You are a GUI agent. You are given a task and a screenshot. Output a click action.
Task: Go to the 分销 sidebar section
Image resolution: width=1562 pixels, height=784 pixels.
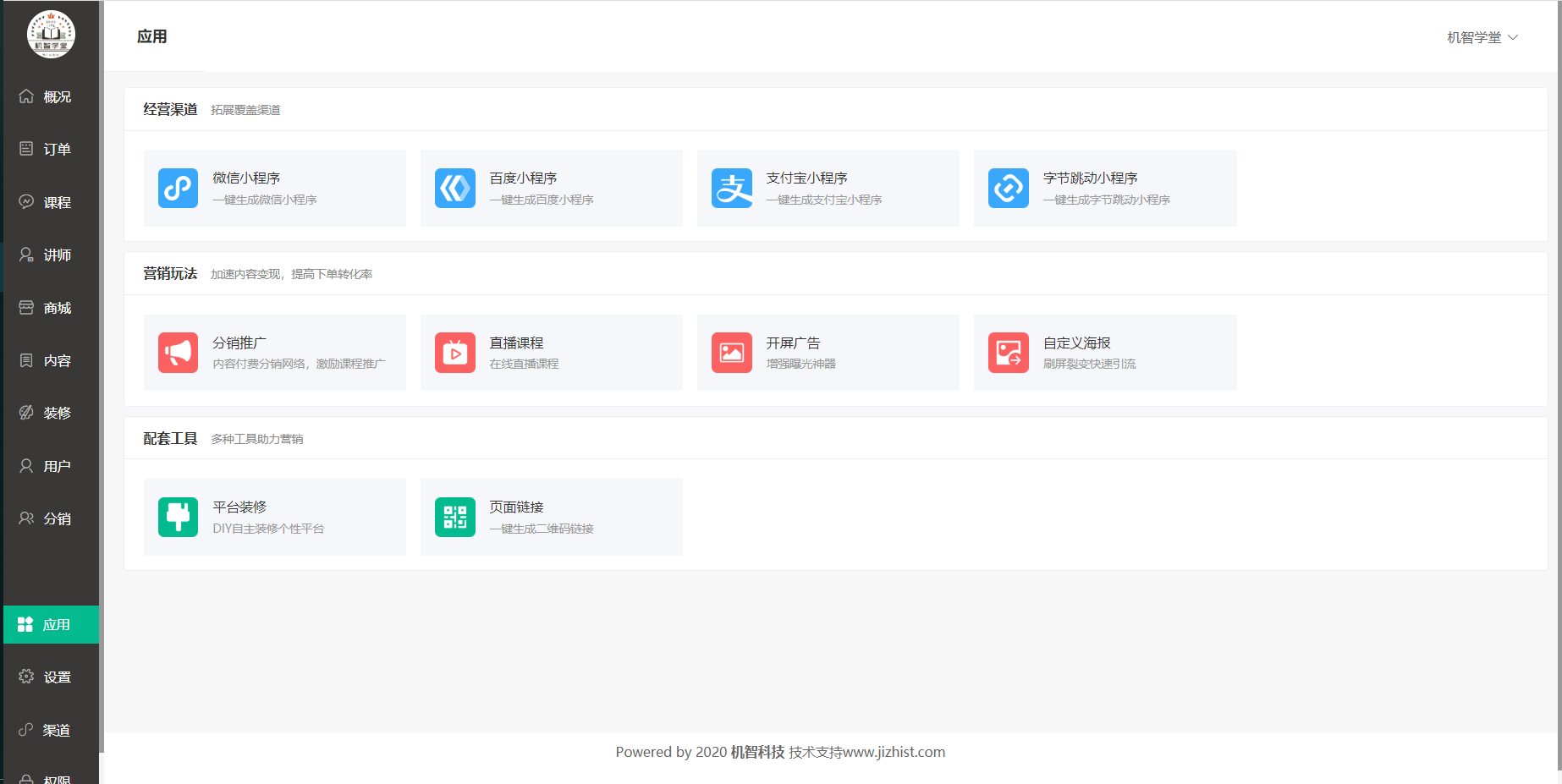point(51,518)
